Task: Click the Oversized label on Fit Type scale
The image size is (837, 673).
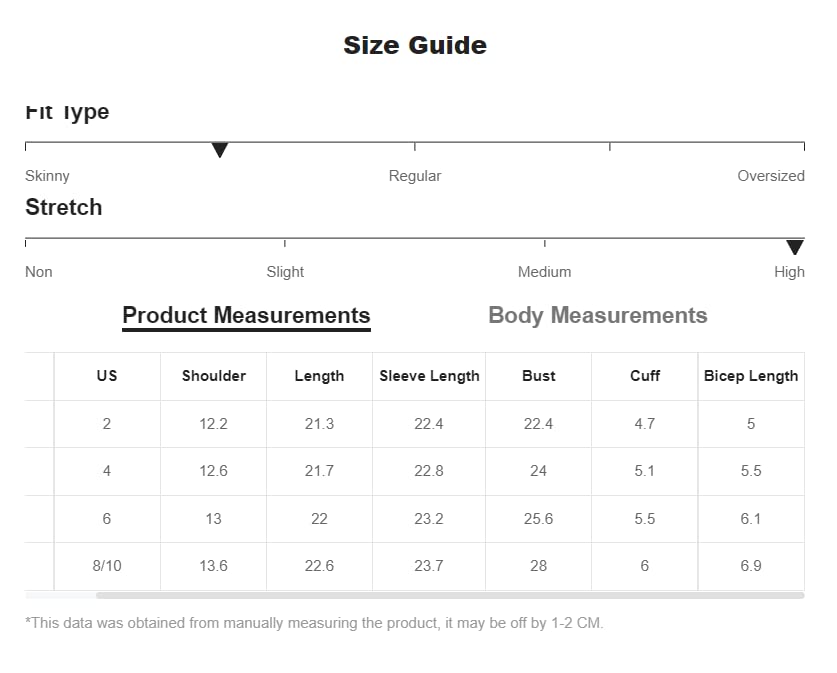Action: (x=771, y=176)
